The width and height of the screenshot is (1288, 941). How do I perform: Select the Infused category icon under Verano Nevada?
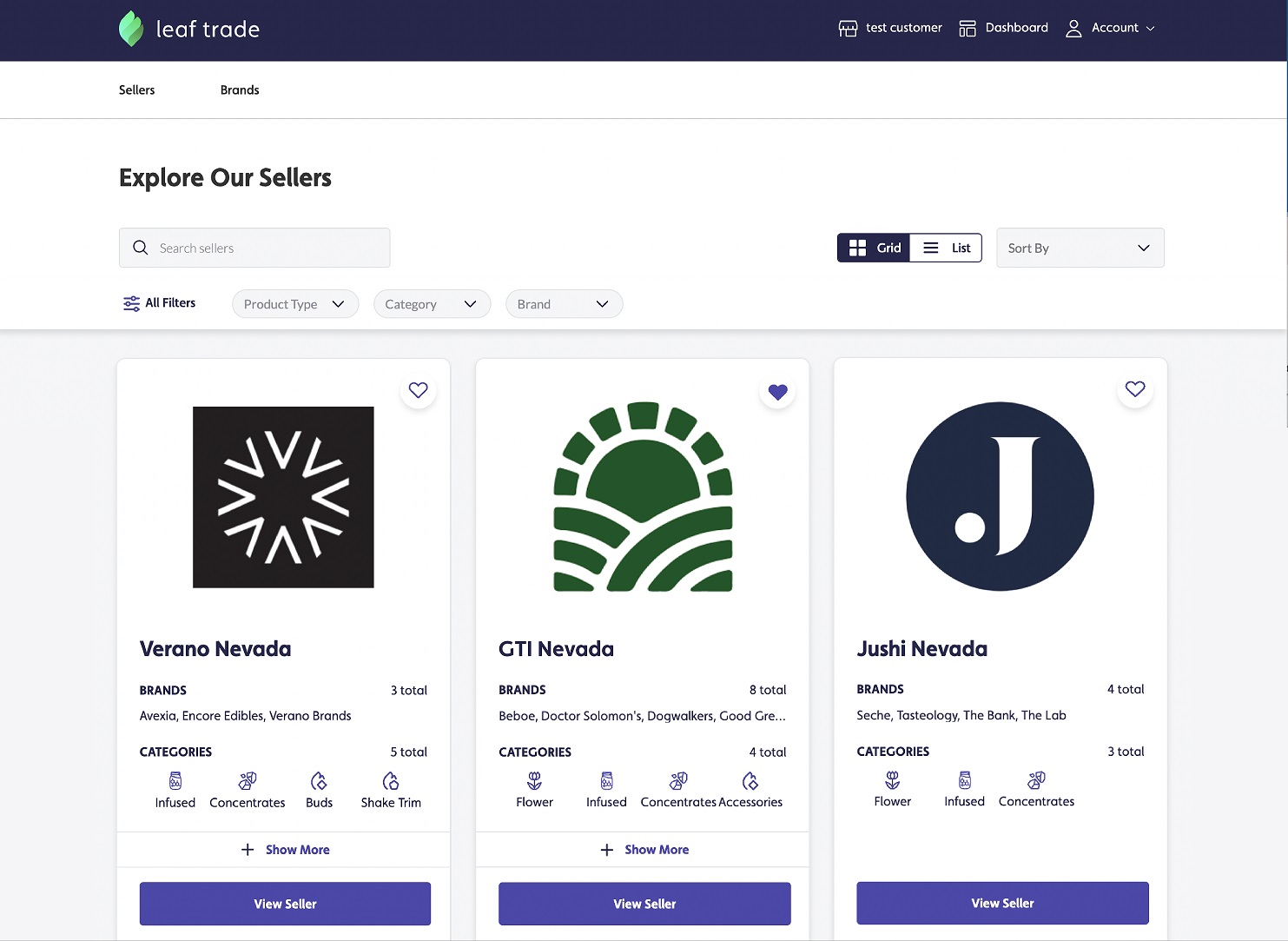[x=174, y=782]
